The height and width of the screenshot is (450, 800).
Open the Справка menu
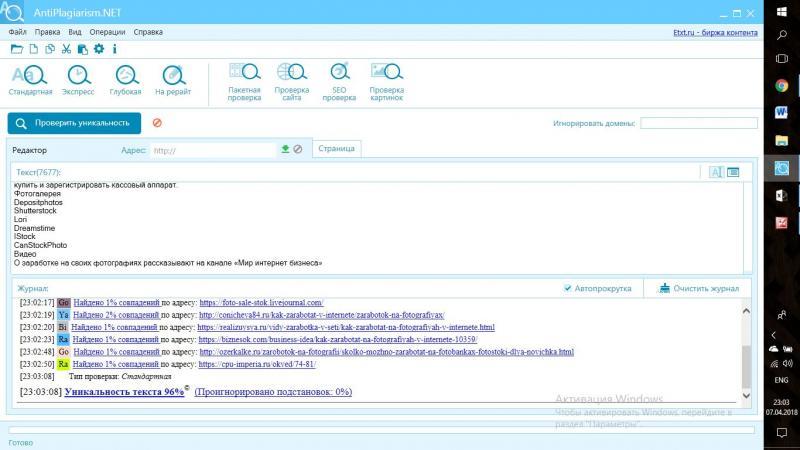click(148, 32)
